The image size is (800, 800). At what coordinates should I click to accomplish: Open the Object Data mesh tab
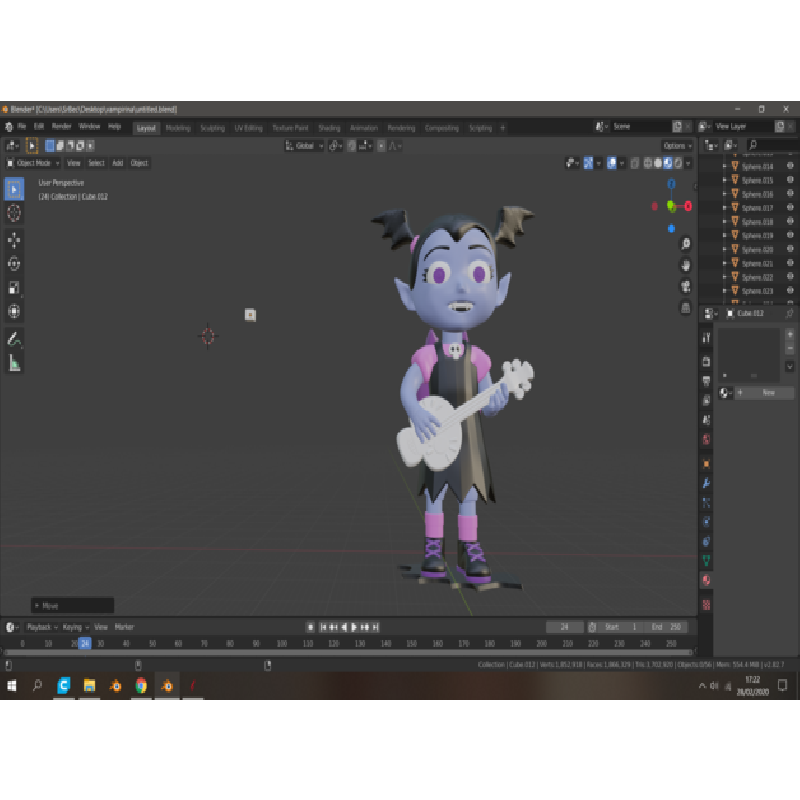click(707, 561)
